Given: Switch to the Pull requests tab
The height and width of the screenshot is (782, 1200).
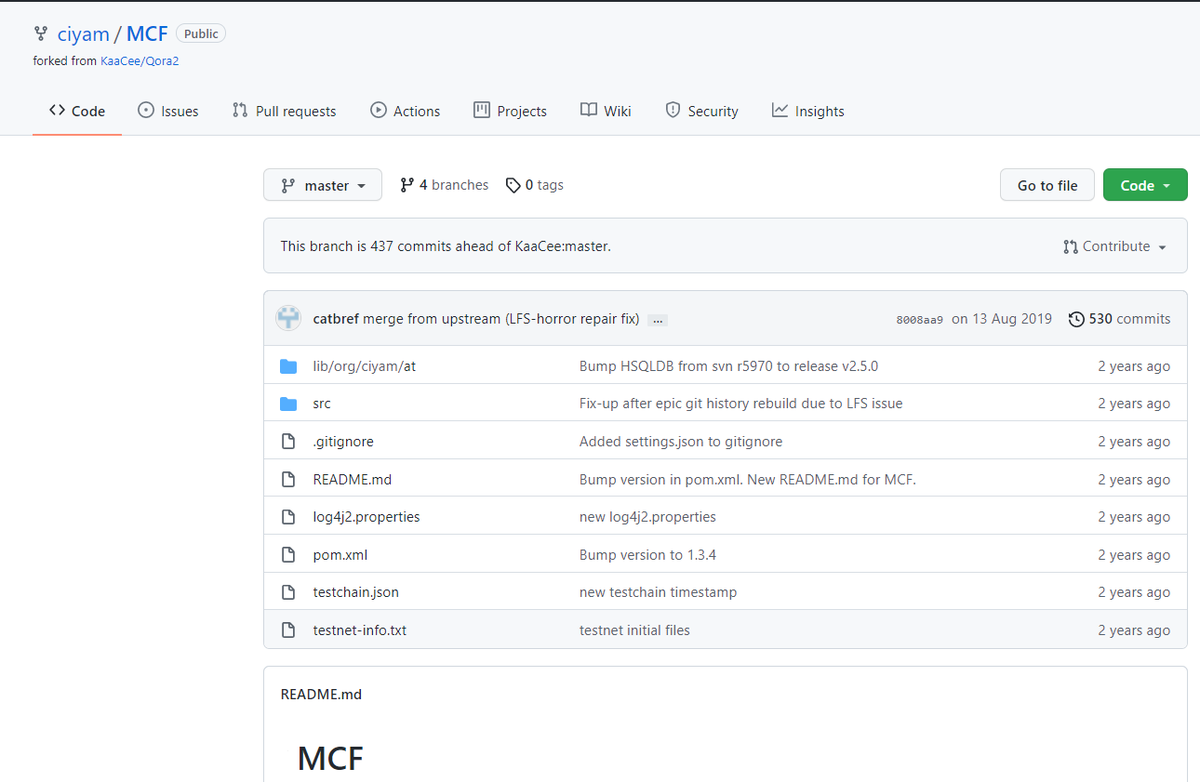Looking at the screenshot, I should [284, 111].
